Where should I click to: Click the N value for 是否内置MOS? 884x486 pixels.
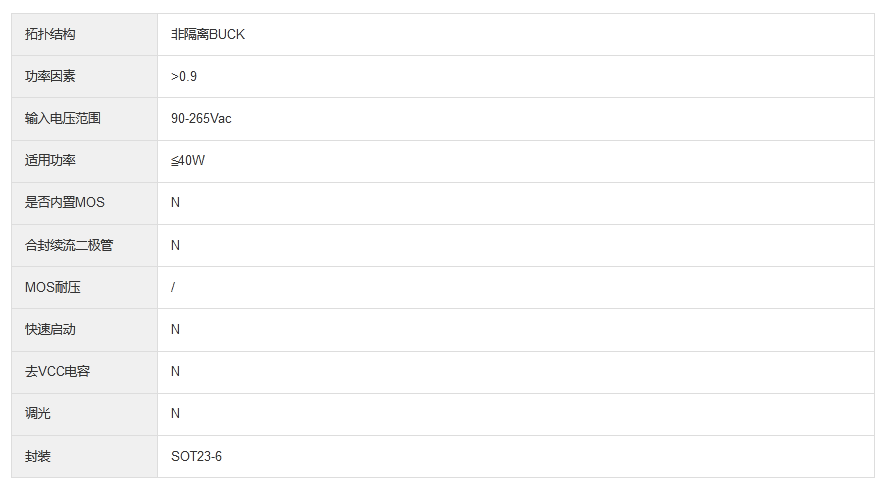pyautogui.click(x=176, y=202)
